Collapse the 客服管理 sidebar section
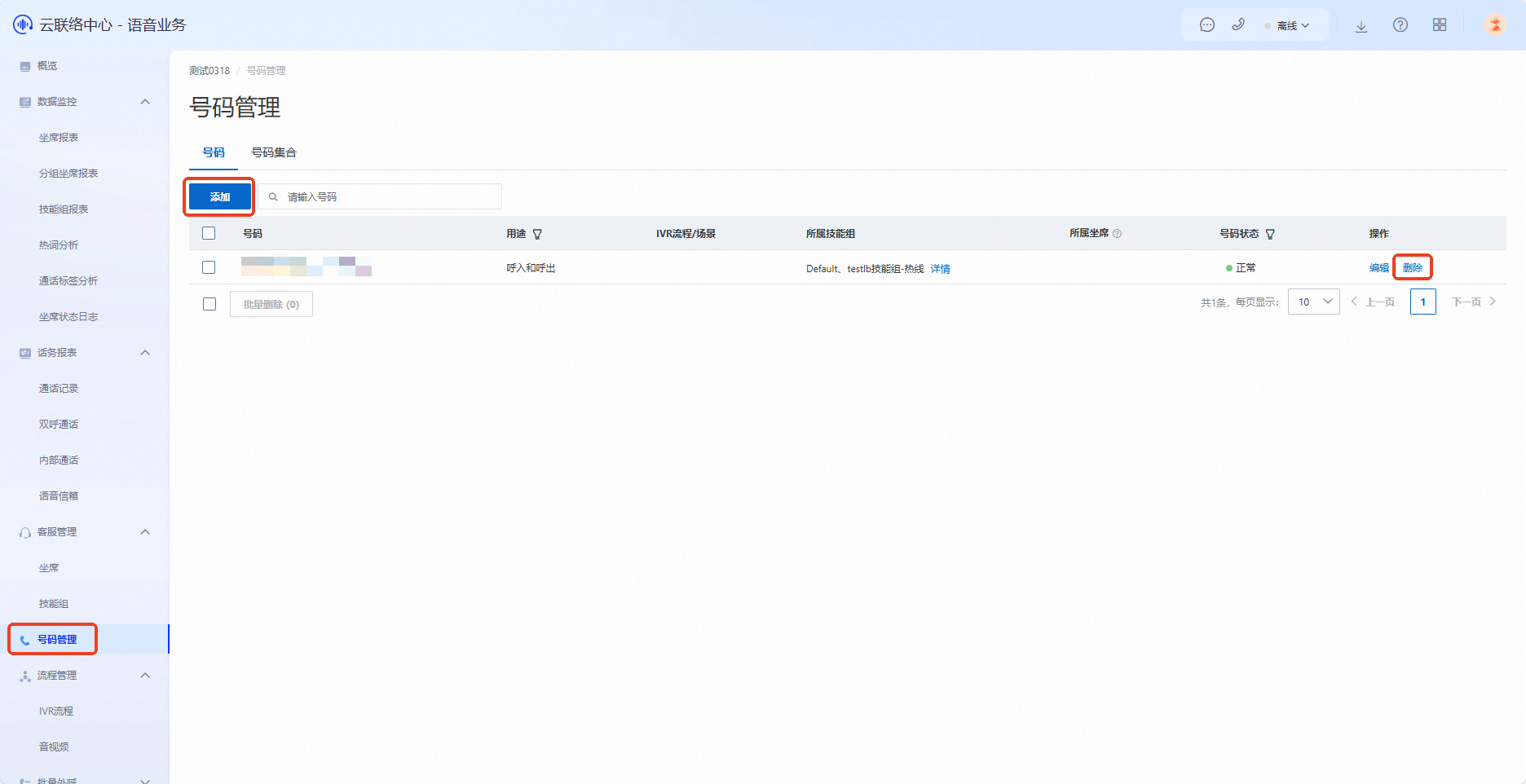This screenshot has height=784, width=1526. coord(145,532)
